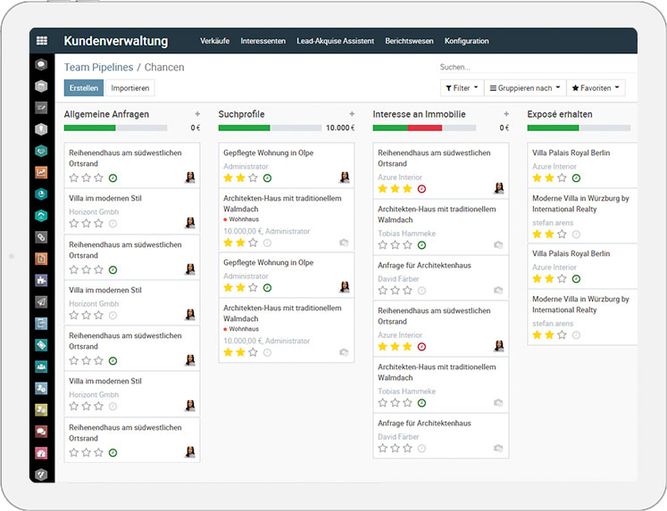Click the Interesse an Immobilie column header

coord(419,114)
